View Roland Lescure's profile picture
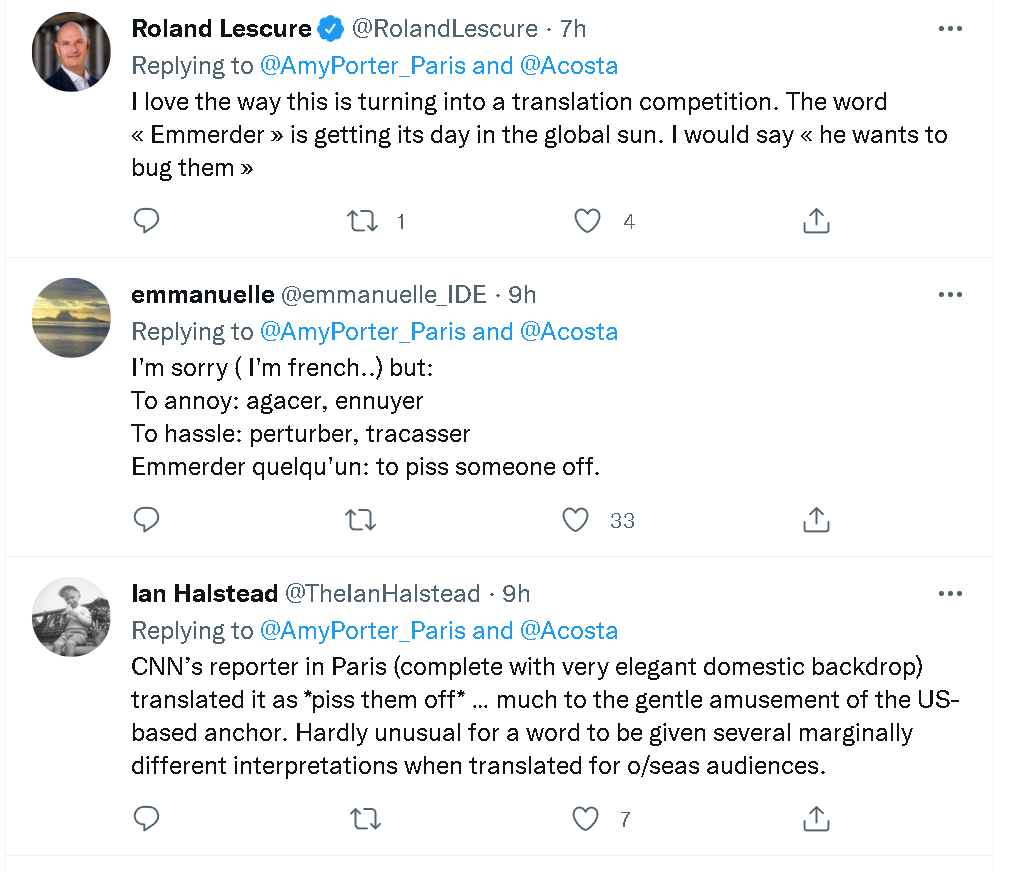 71,53
